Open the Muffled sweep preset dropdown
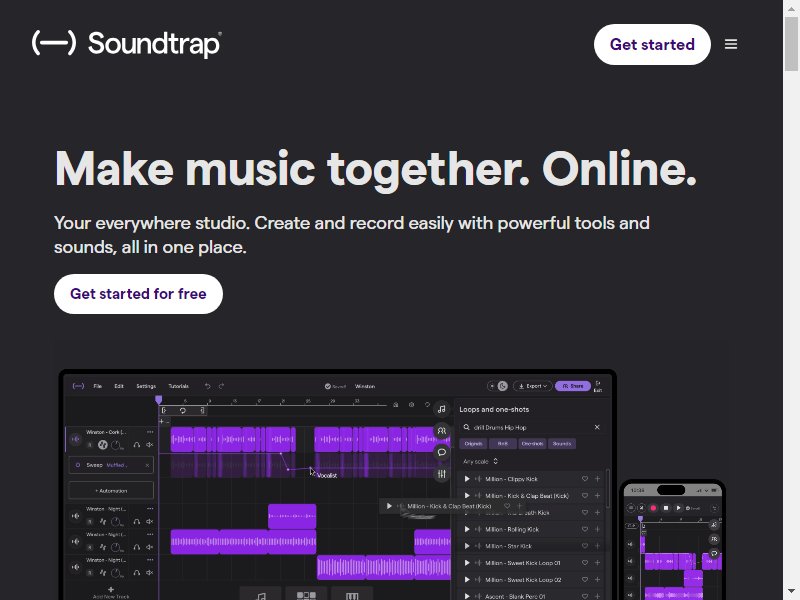 [117, 465]
